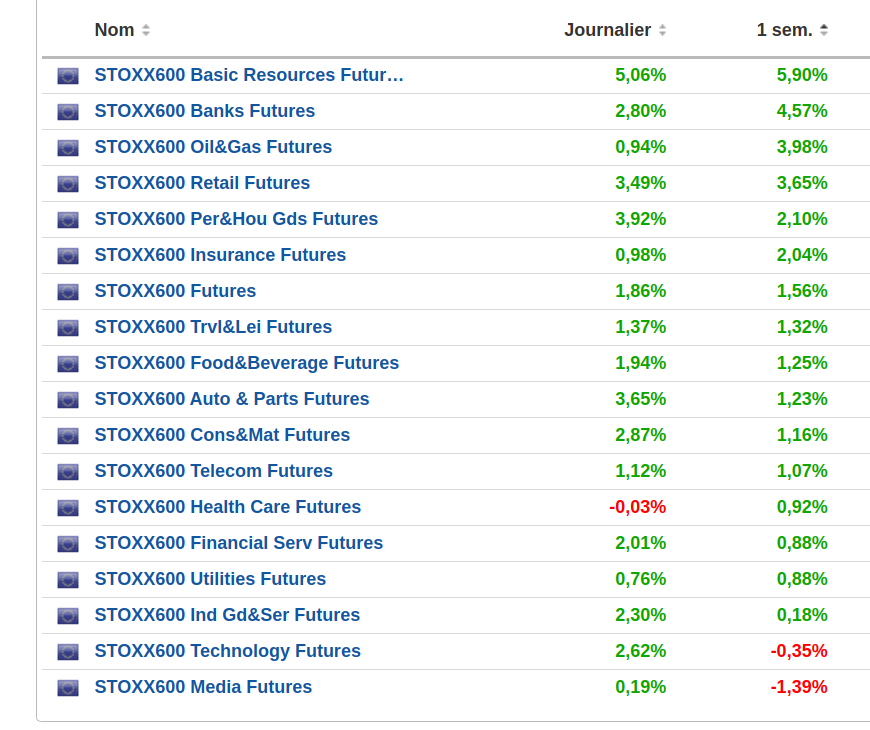The height and width of the screenshot is (730, 870).
Task: Sort the table by Nom column arrows
Action: tap(146, 30)
